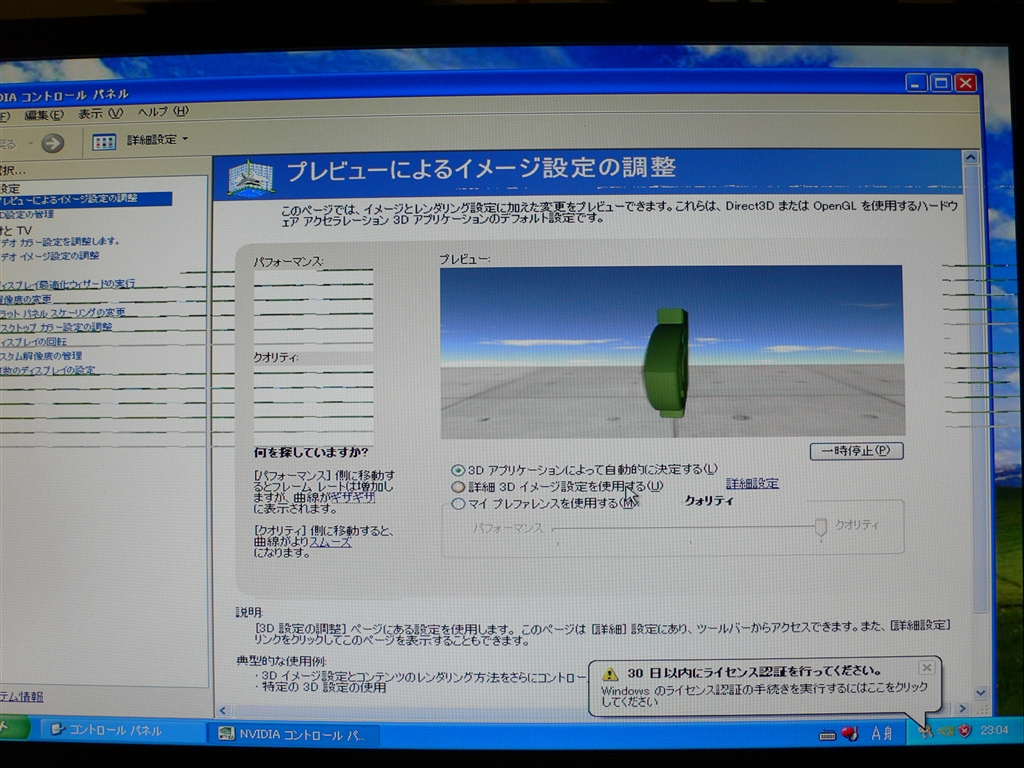Select マイ プレファレンスを使用する radio button
Screen dimensions: 1024x768
pyautogui.click(x=458, y=504)
